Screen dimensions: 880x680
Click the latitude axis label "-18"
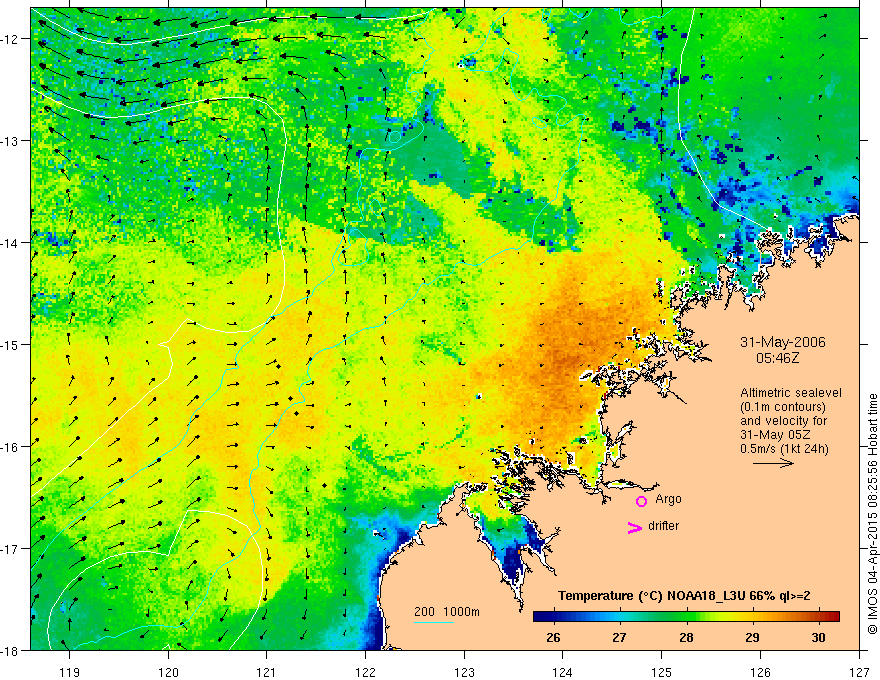click(x=11, y=650)
